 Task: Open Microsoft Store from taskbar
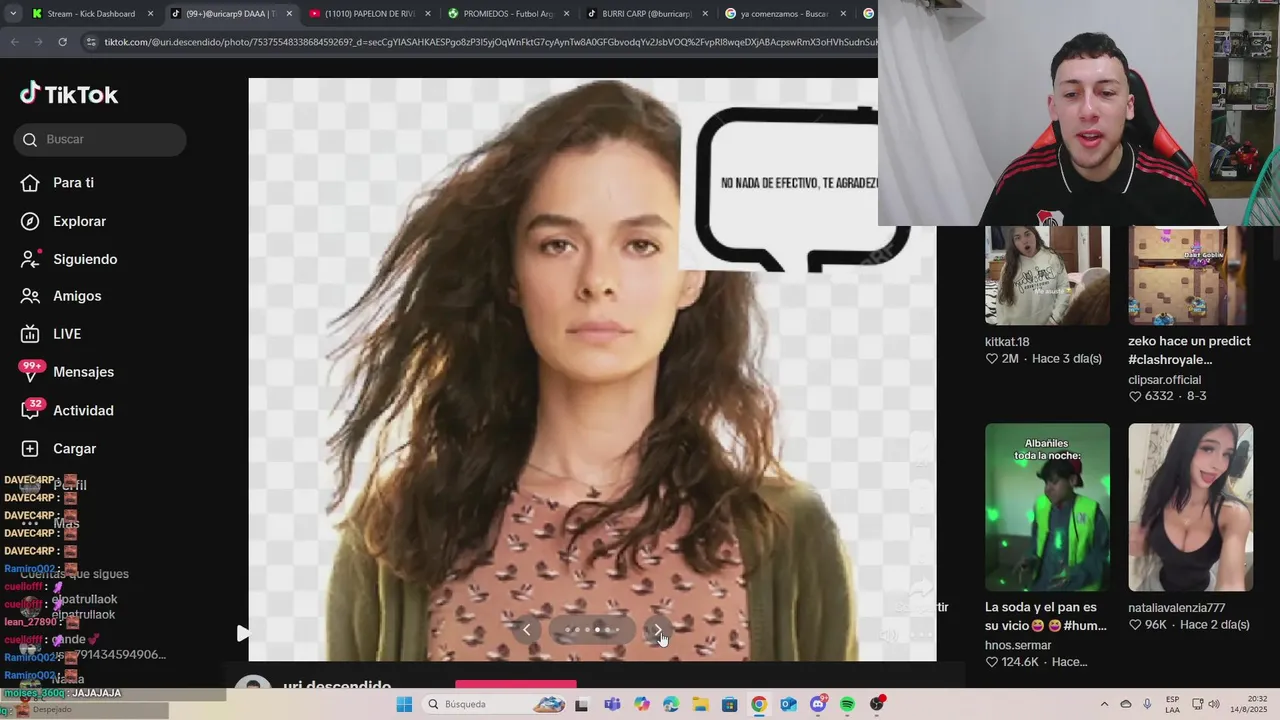730,704
